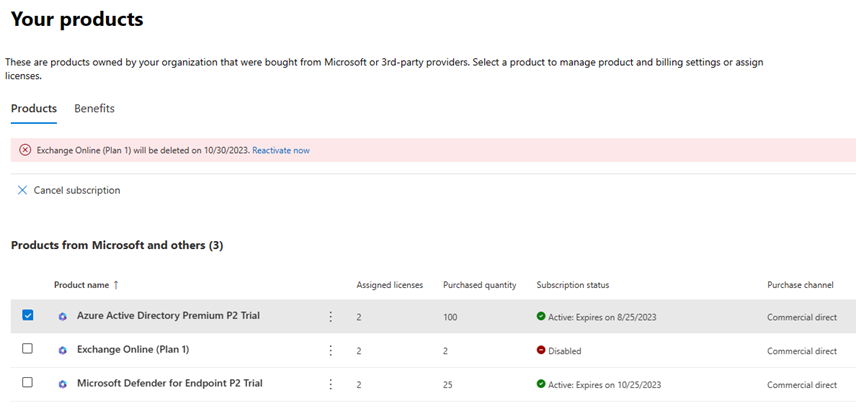856x411 pixels.
Task: Click the red error icon in alert banner
Action: [x=25, y=150]
